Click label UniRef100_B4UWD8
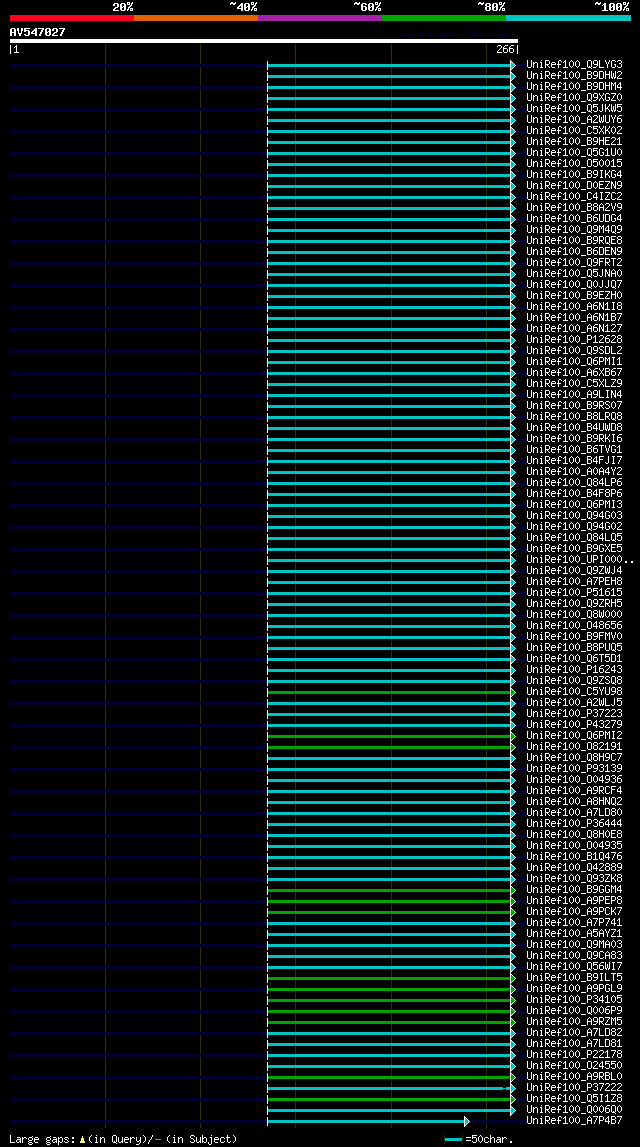This screenshot has height=1147, width=640. pos(574,427)
